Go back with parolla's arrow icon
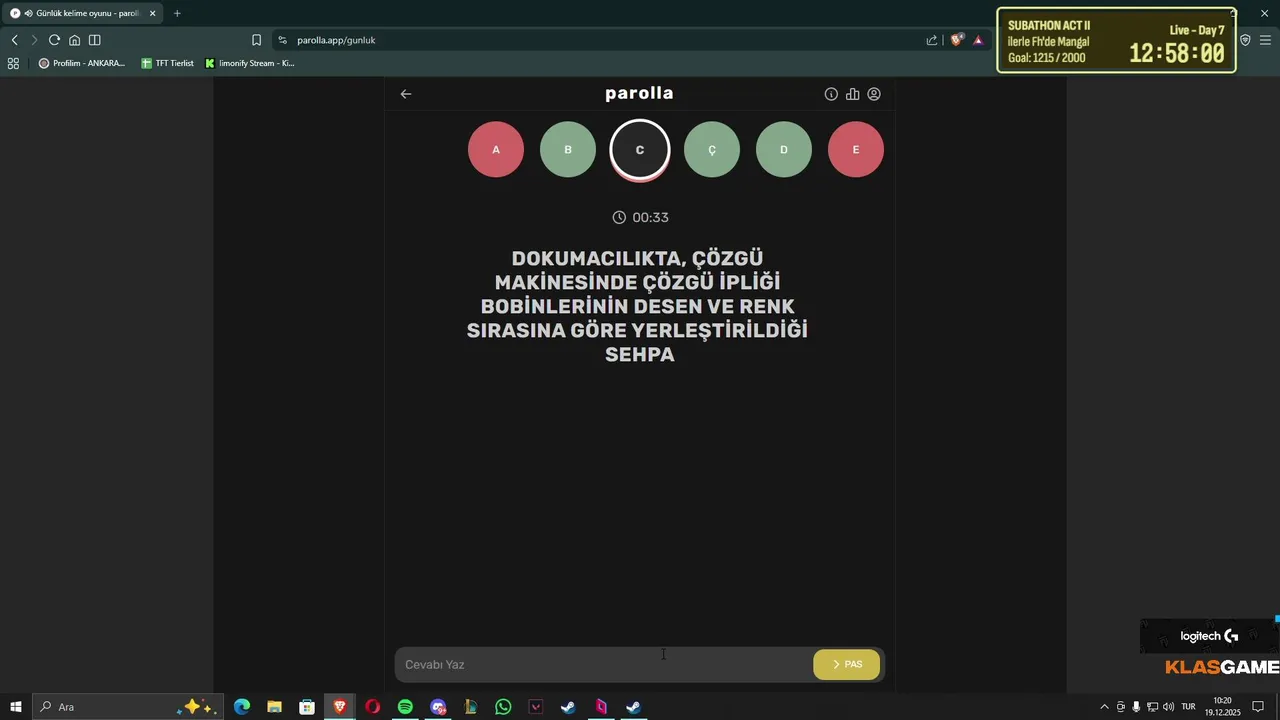The width and height of the screenshot is (1280, 720). [406, 94]
